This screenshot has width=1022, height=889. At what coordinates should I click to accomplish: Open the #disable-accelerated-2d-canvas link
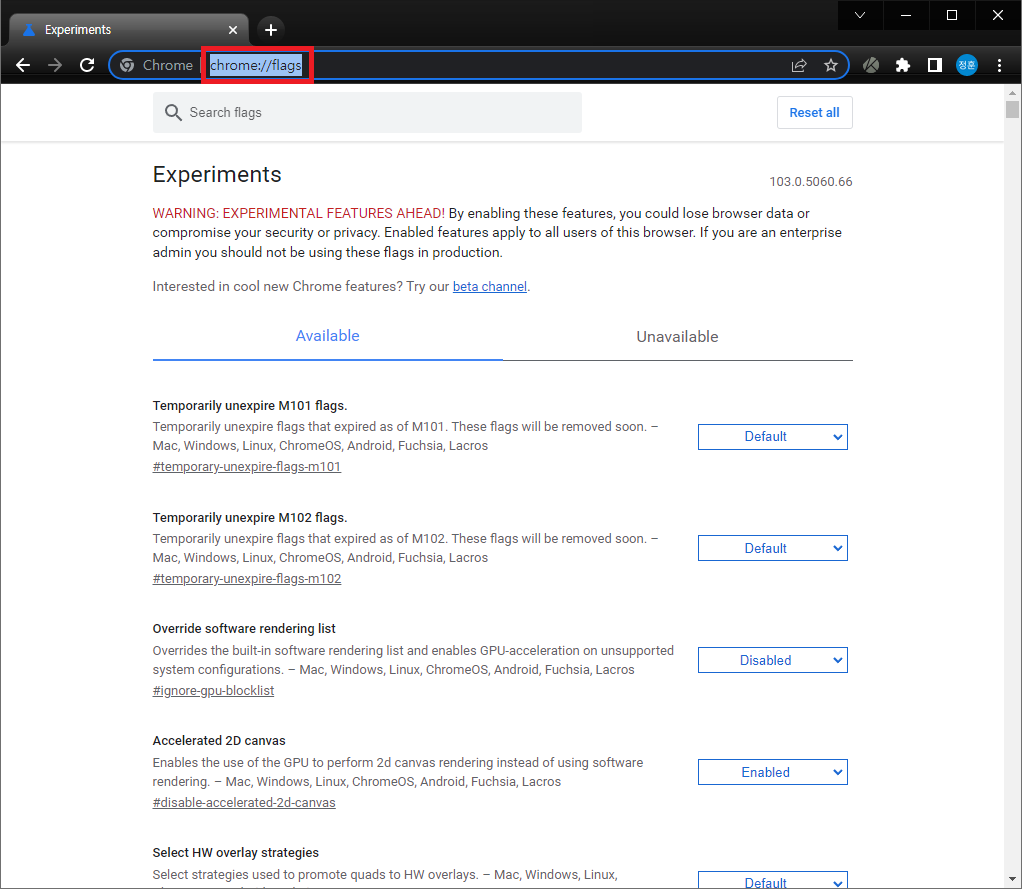click(x=244, y=803)
